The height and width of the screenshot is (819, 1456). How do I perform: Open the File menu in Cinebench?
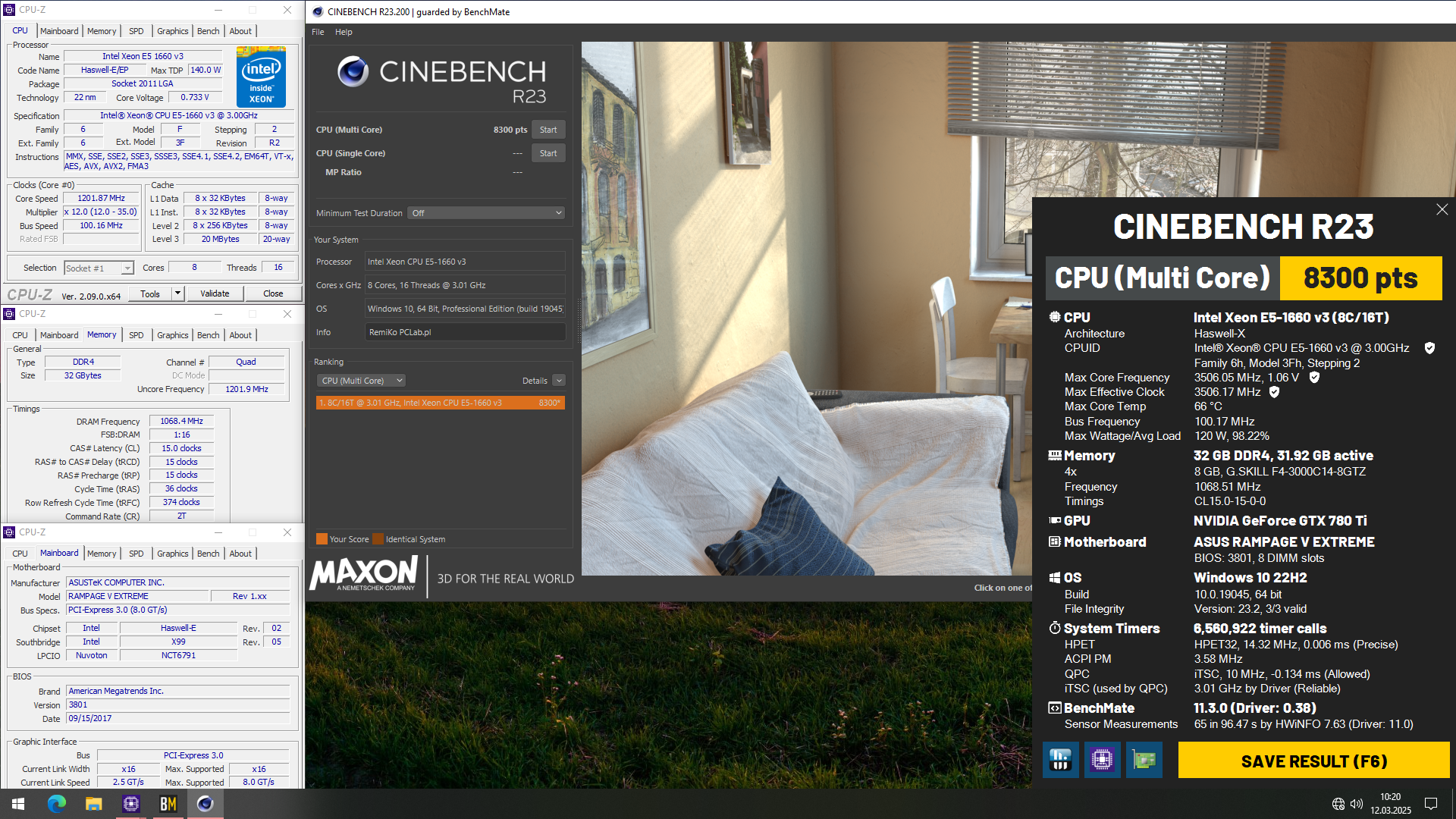click(318, 32)
